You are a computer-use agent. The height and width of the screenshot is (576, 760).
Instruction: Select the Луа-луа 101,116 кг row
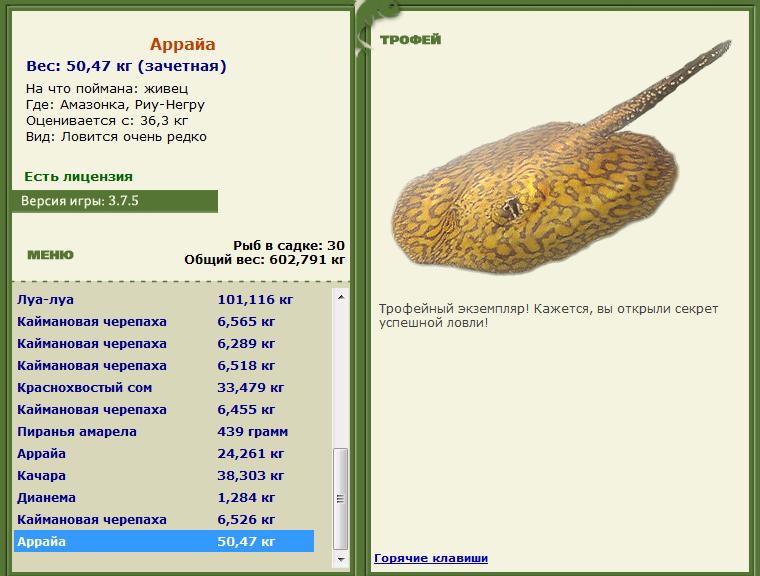pos(164,300)
